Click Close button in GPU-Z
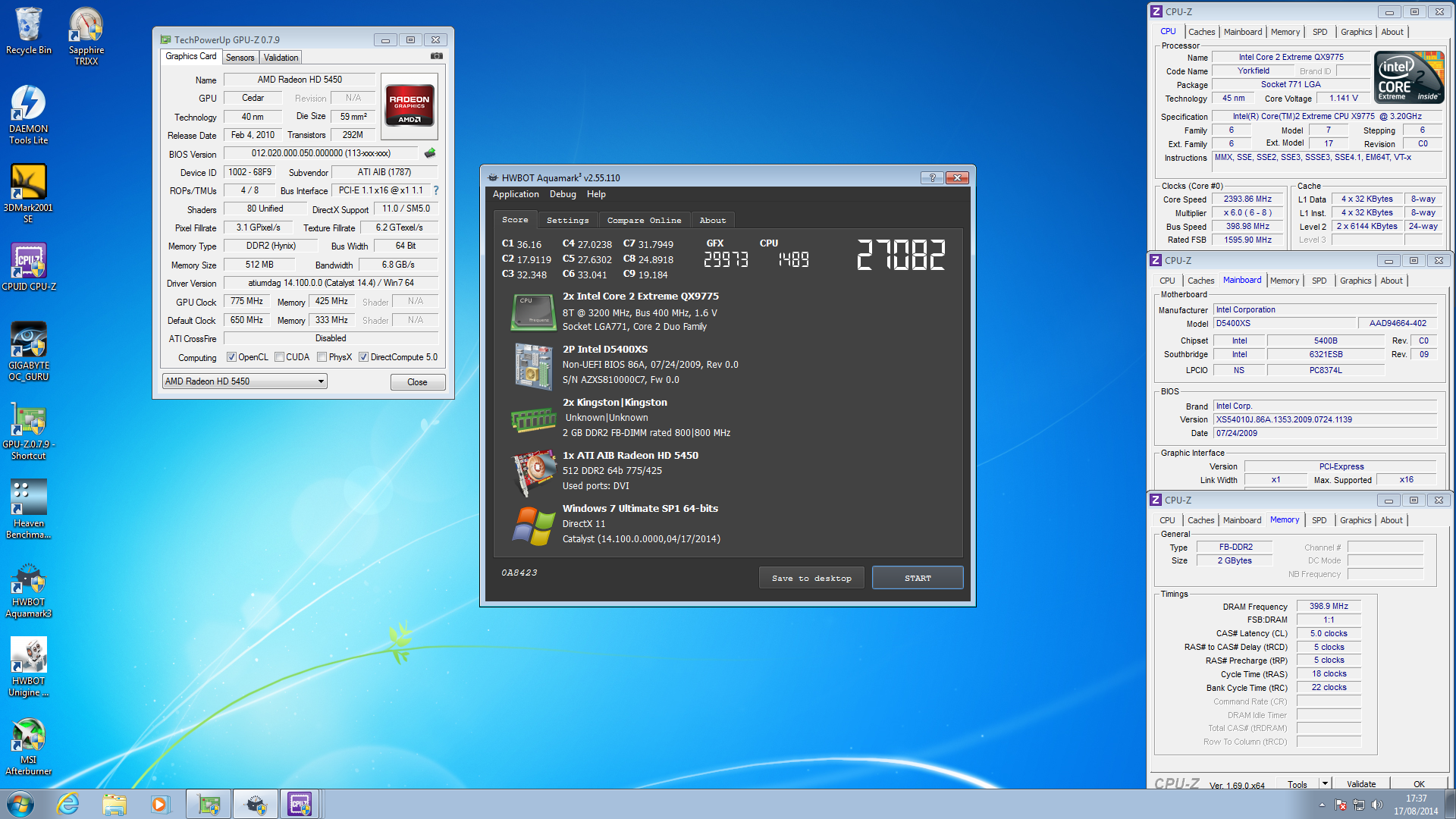 (417, 382)
